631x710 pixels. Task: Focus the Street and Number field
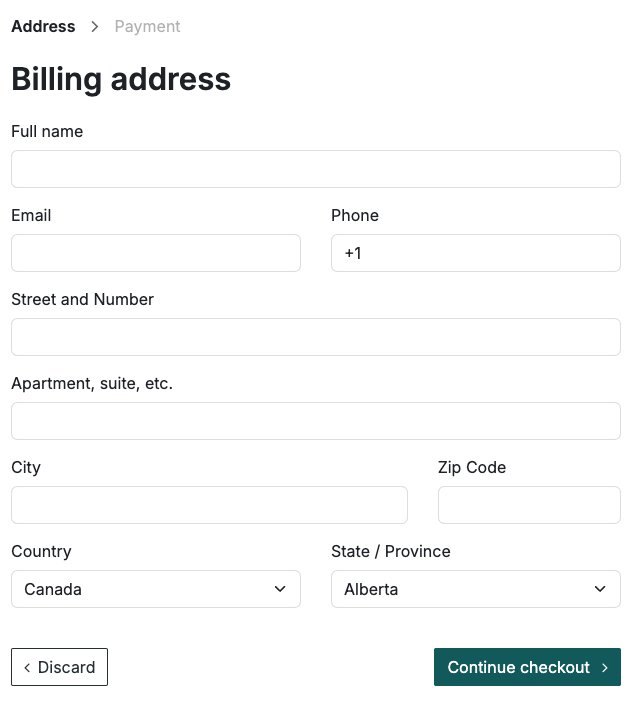315,337
